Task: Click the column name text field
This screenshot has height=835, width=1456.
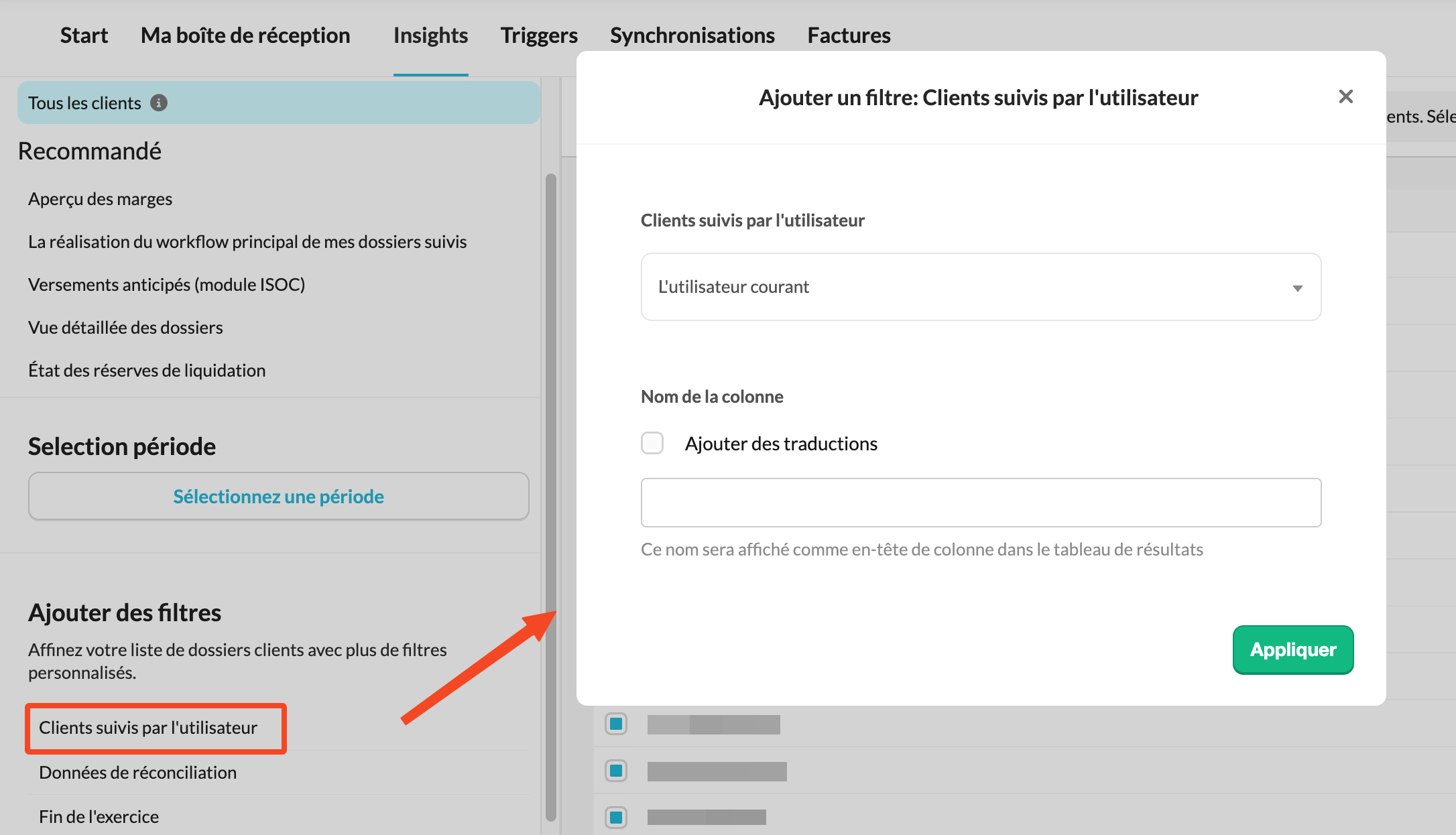Action: tap(980, 503)
